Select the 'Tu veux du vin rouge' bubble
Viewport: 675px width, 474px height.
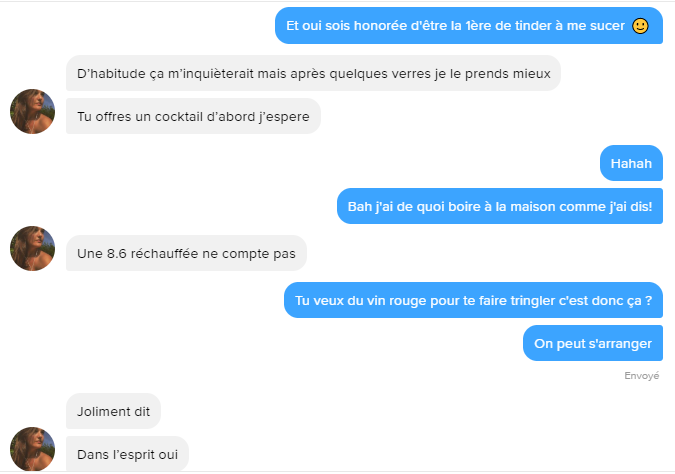[x=473, y=300]
